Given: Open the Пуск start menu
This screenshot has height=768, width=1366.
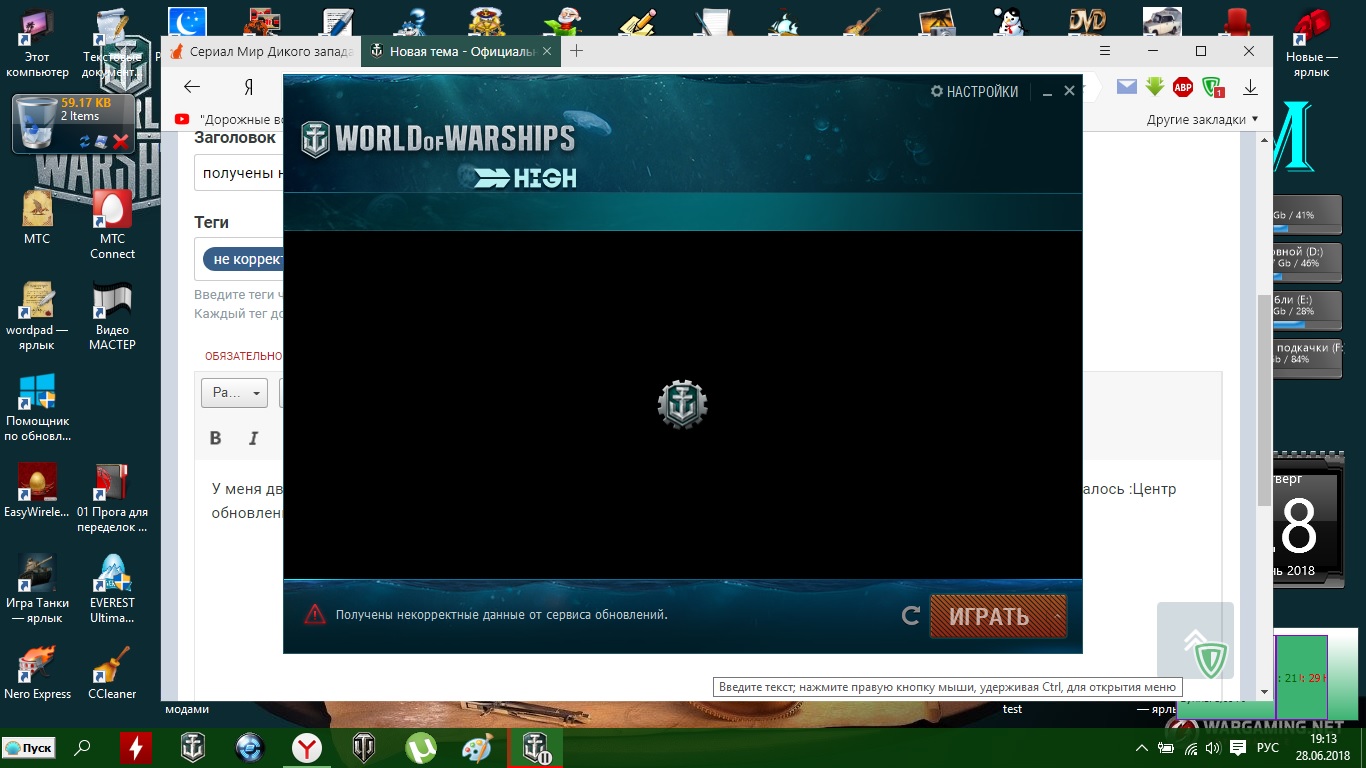Looking at the screenshot, I should [29, 748].
